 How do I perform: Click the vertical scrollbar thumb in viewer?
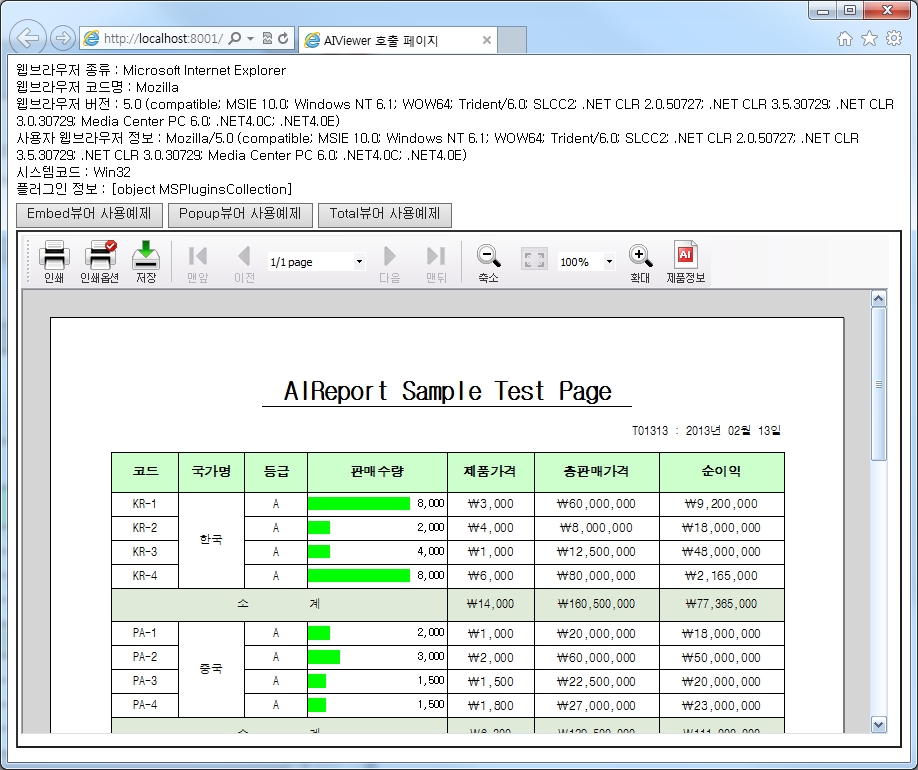pyautogui.click(x=878, y=384)
